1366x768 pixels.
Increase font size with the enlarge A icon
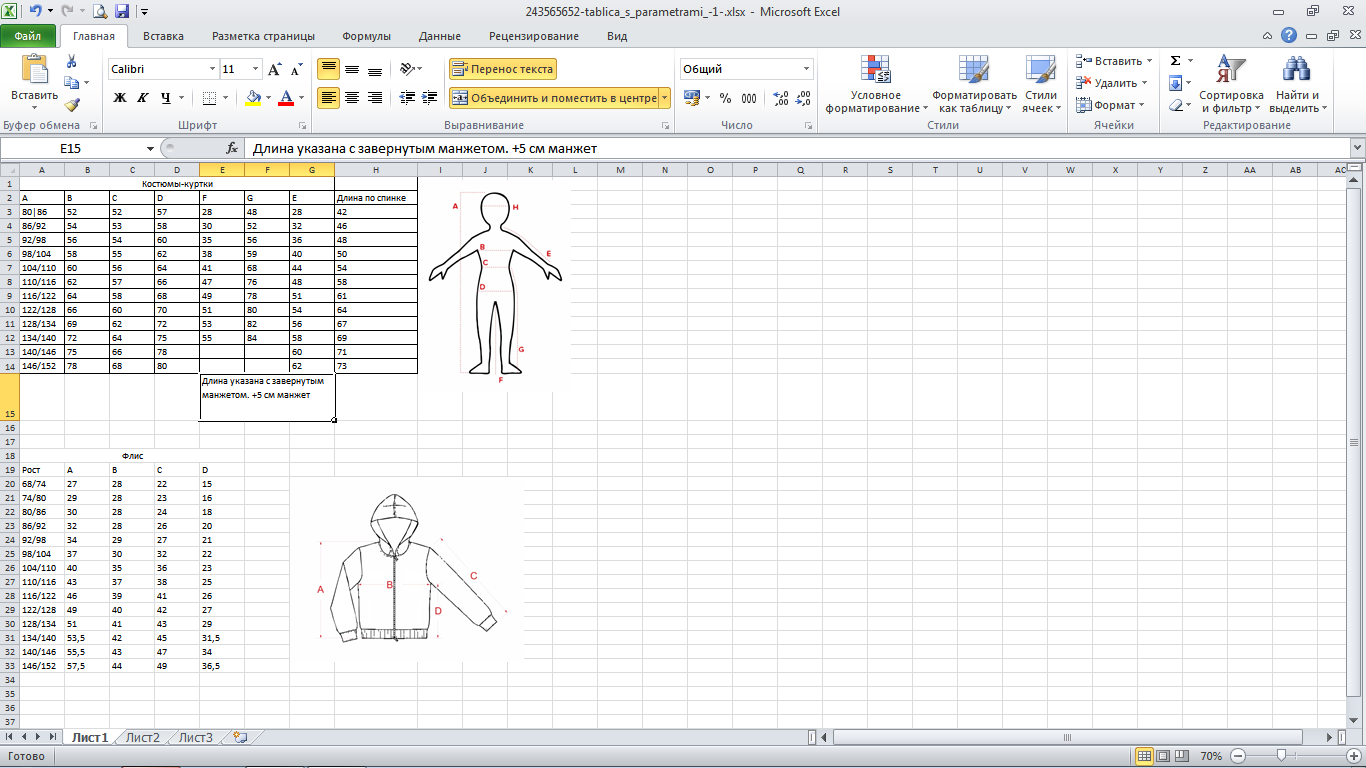pyautogui.click(x=275, y=69)
